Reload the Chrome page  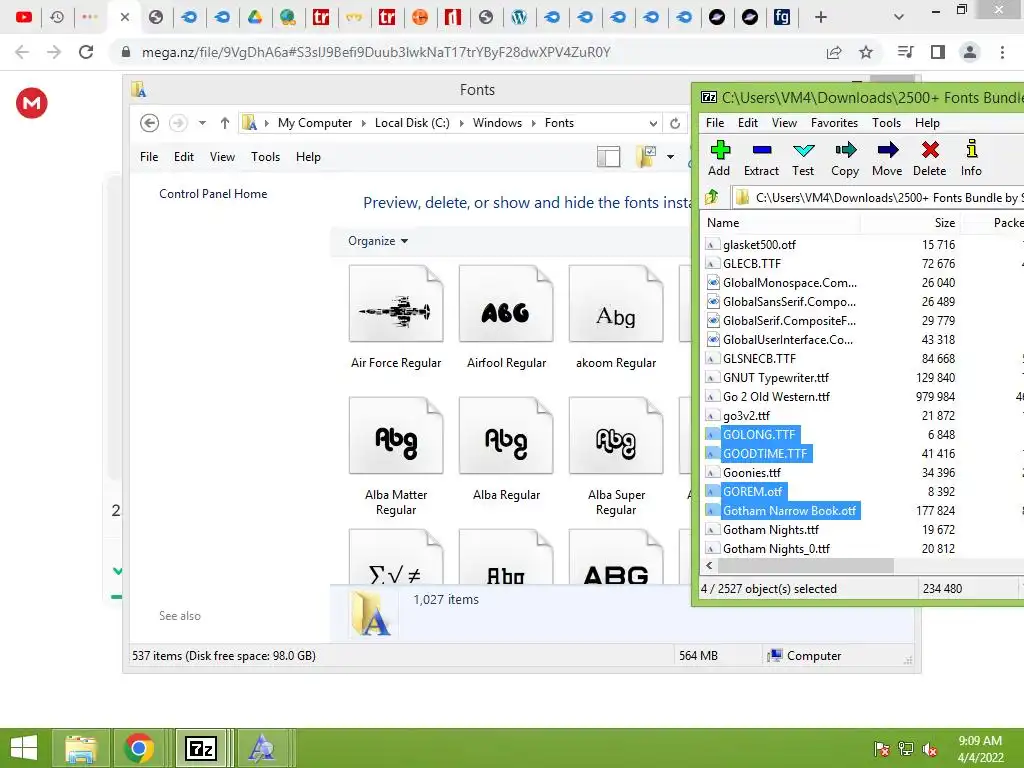pyautogui.click(x=86, y=52)
